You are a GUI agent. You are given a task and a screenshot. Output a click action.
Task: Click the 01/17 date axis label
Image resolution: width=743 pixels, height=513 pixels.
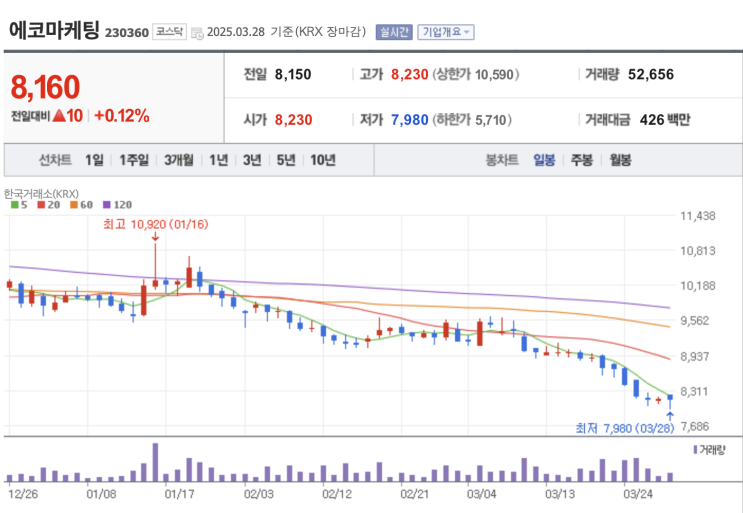click(179, 494)
